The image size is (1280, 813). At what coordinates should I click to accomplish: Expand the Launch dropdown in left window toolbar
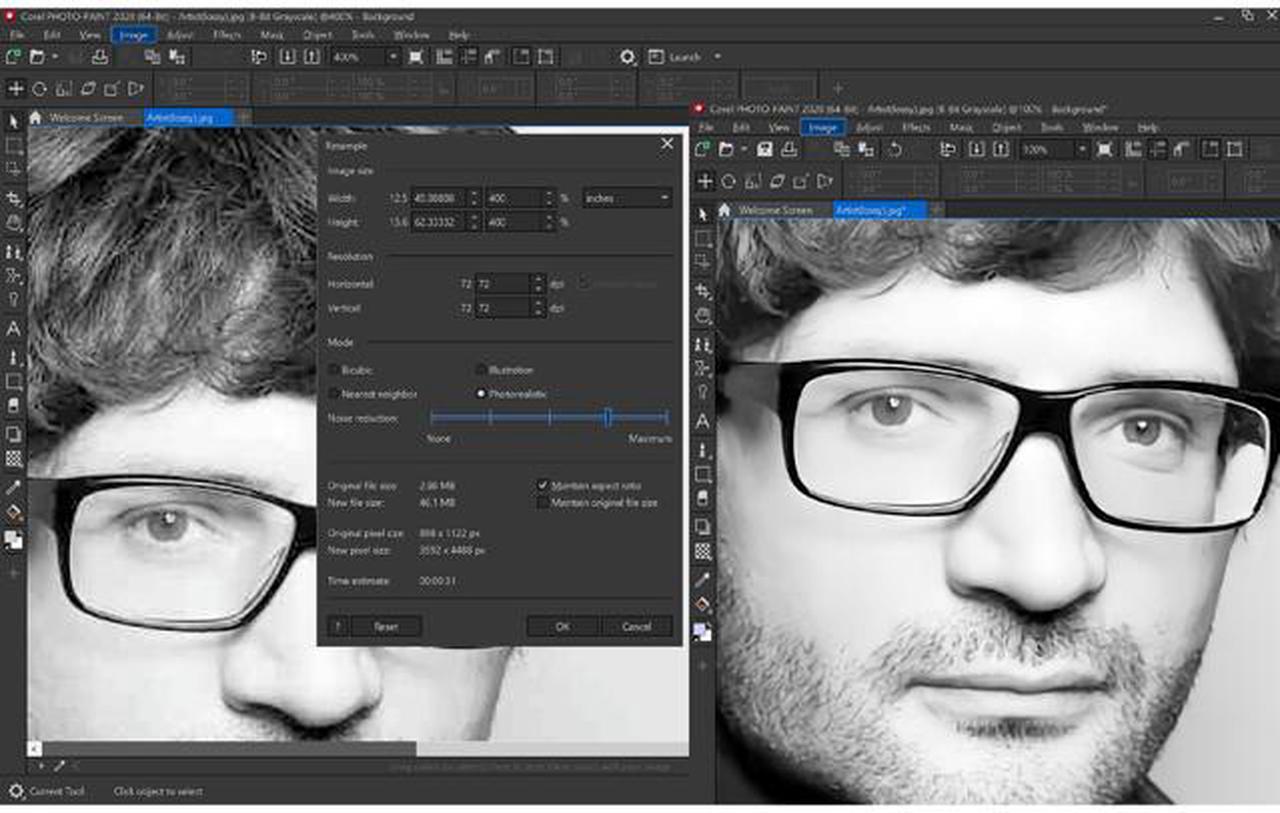coord(717,57)
